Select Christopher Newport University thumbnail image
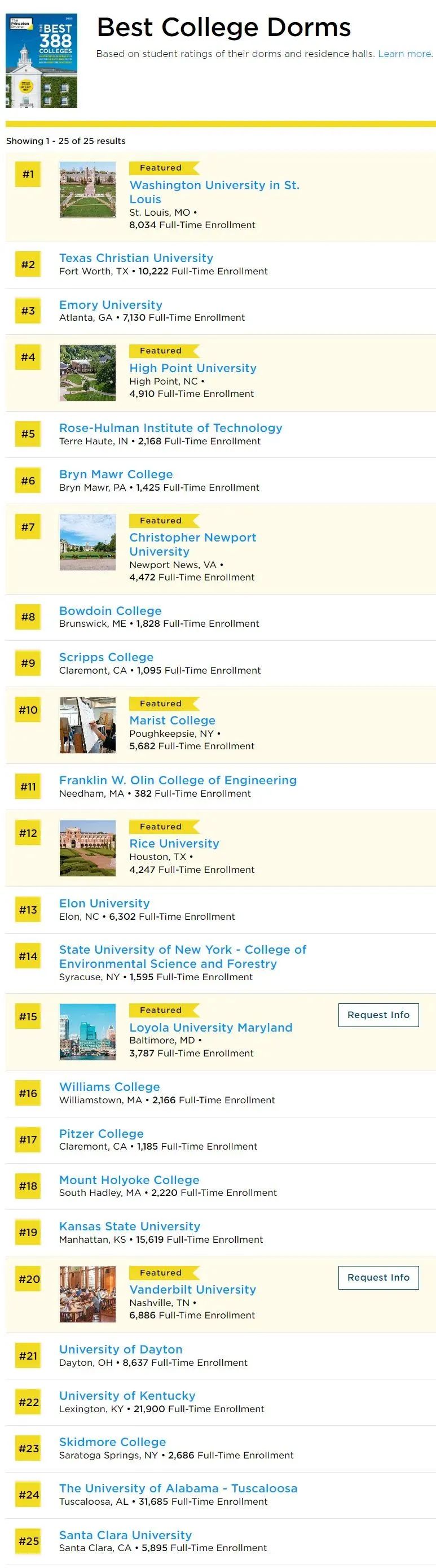 [87, 543]
